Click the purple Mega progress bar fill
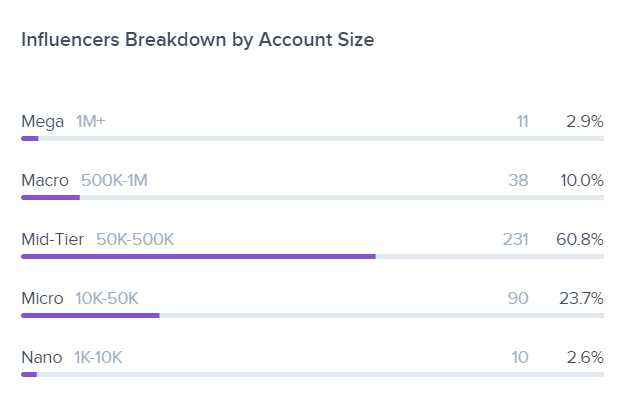The width and height of the screenshot is (644, 409). (x=30, y=138)
